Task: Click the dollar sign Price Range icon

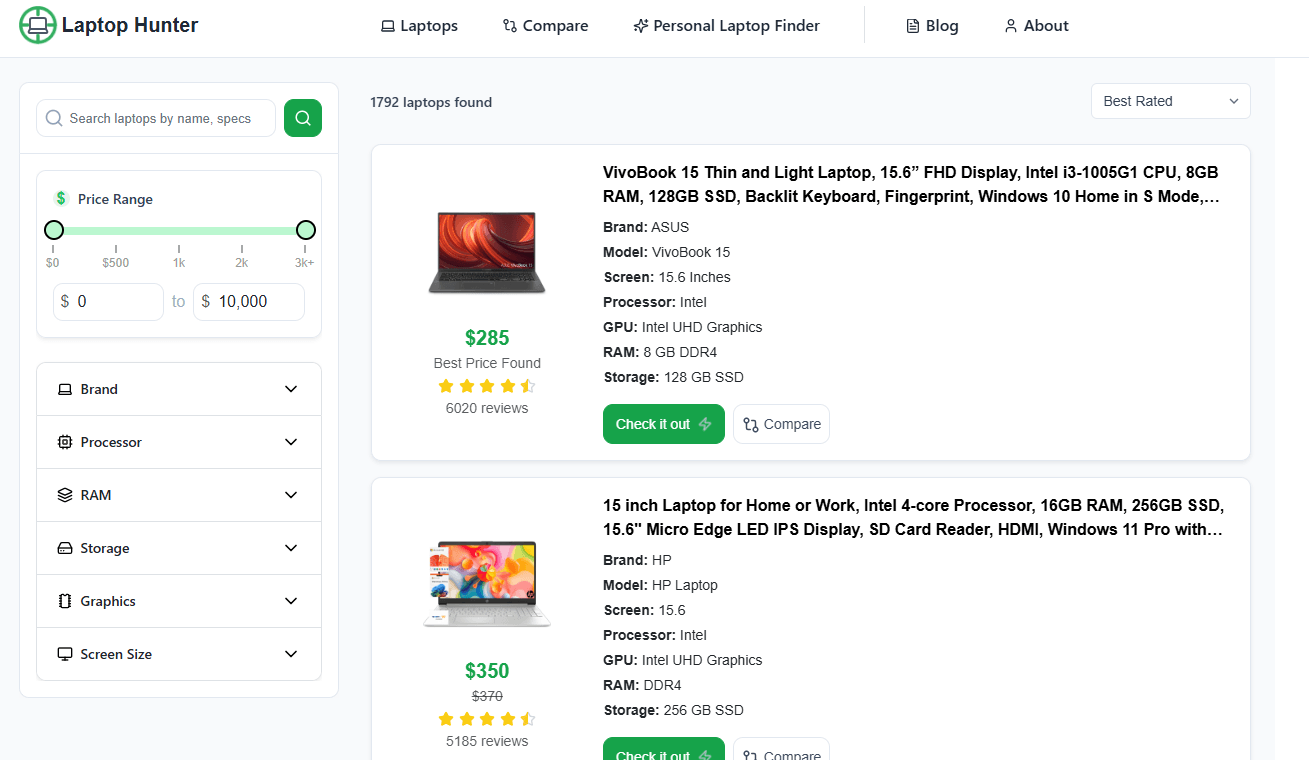Action: point(61,199)
